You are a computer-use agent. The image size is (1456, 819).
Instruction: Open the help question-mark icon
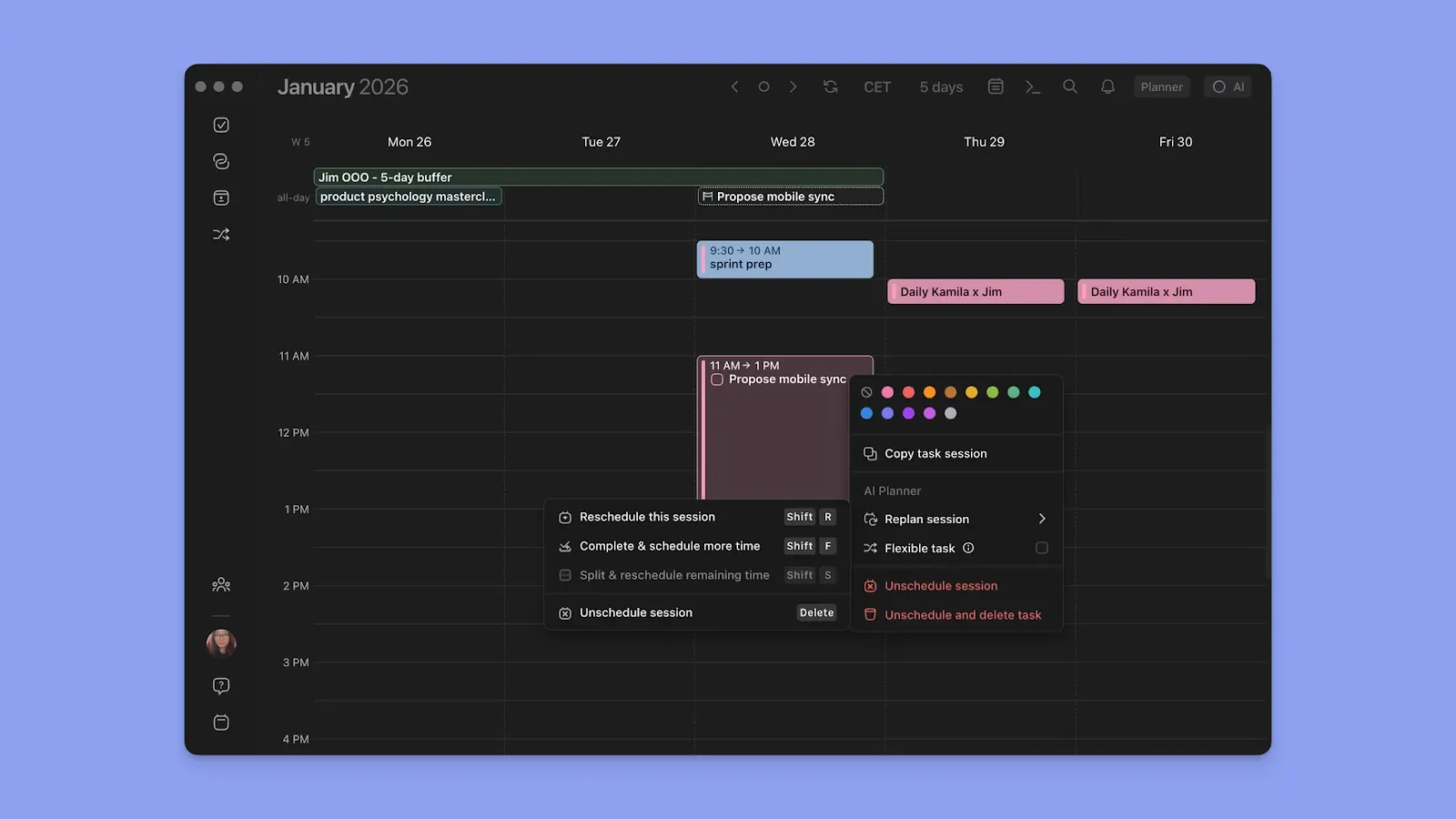pos(220,685)
